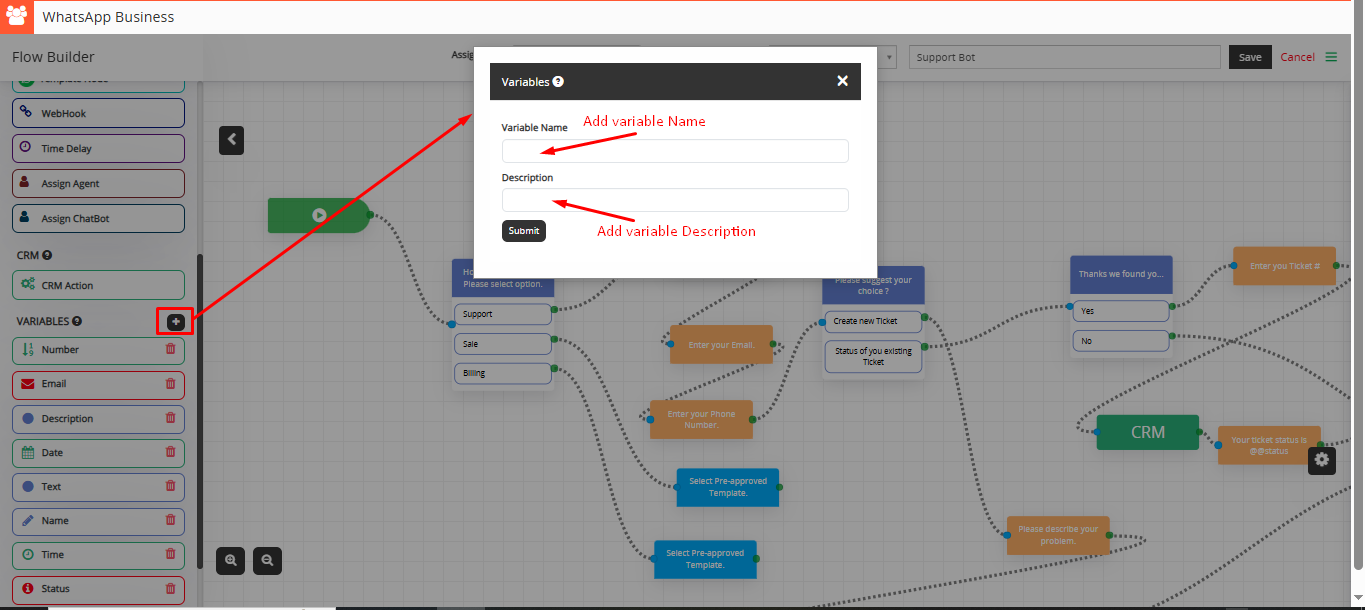Select the Your ticket status node
The width and height of the screenshot is (1365, 610).
click(x=1269, y=445)
